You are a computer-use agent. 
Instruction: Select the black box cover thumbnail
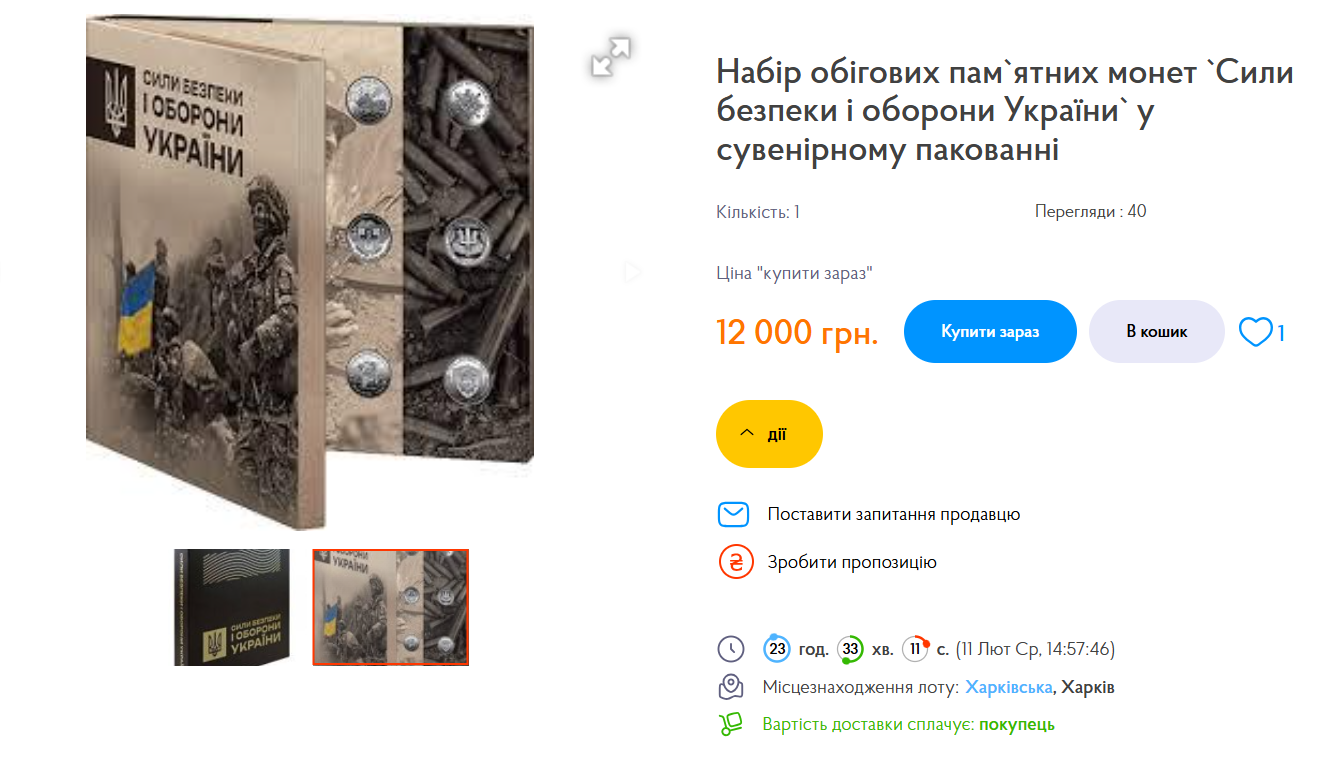(x=232, y=607)
